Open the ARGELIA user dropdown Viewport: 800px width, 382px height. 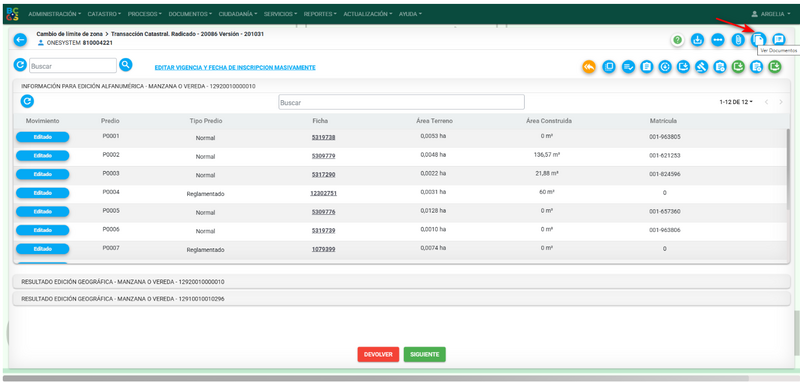click(x=771, y=14)
